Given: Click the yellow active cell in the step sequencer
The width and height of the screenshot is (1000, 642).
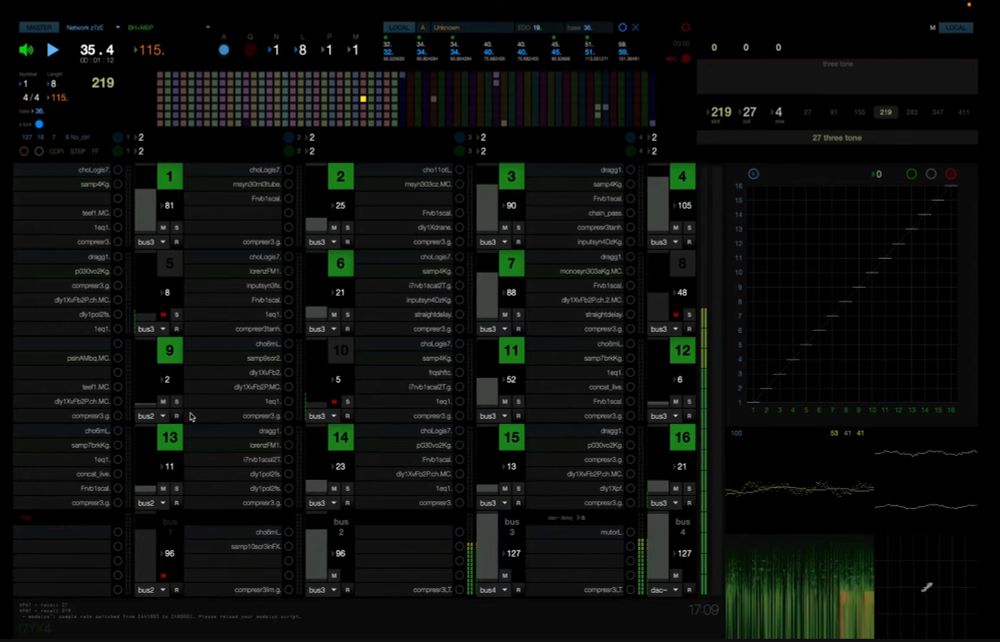Looking at the screenshot, I should pyautogui.click(x=363, y=97).
